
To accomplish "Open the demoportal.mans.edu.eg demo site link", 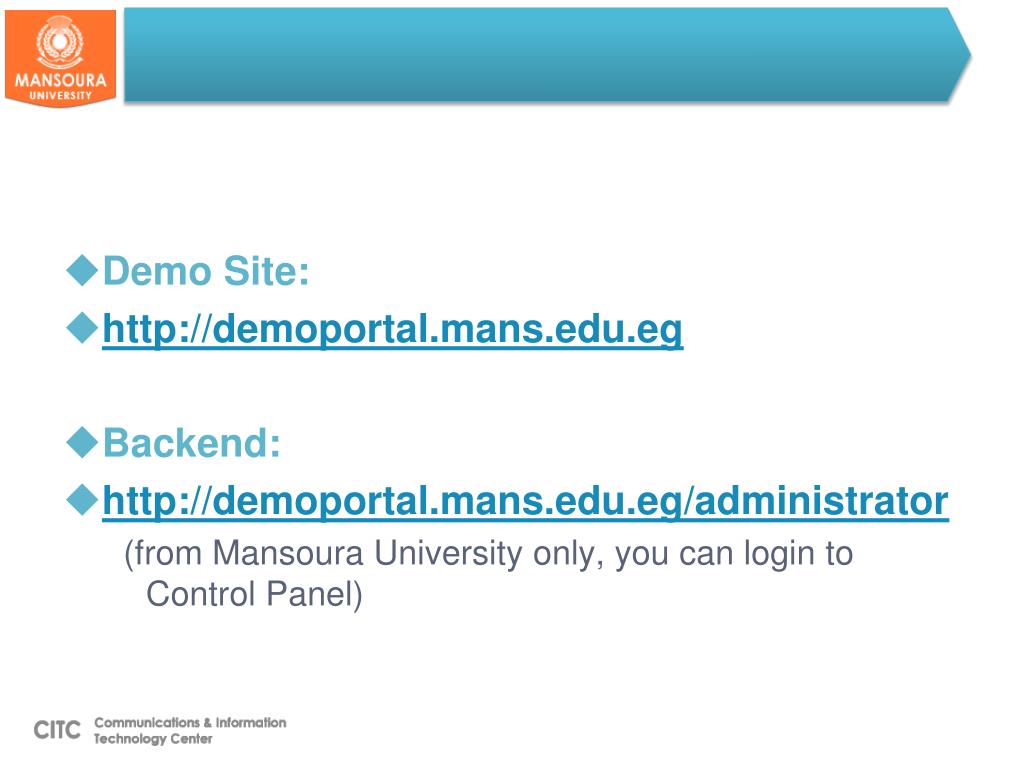I will click(392, 329).
